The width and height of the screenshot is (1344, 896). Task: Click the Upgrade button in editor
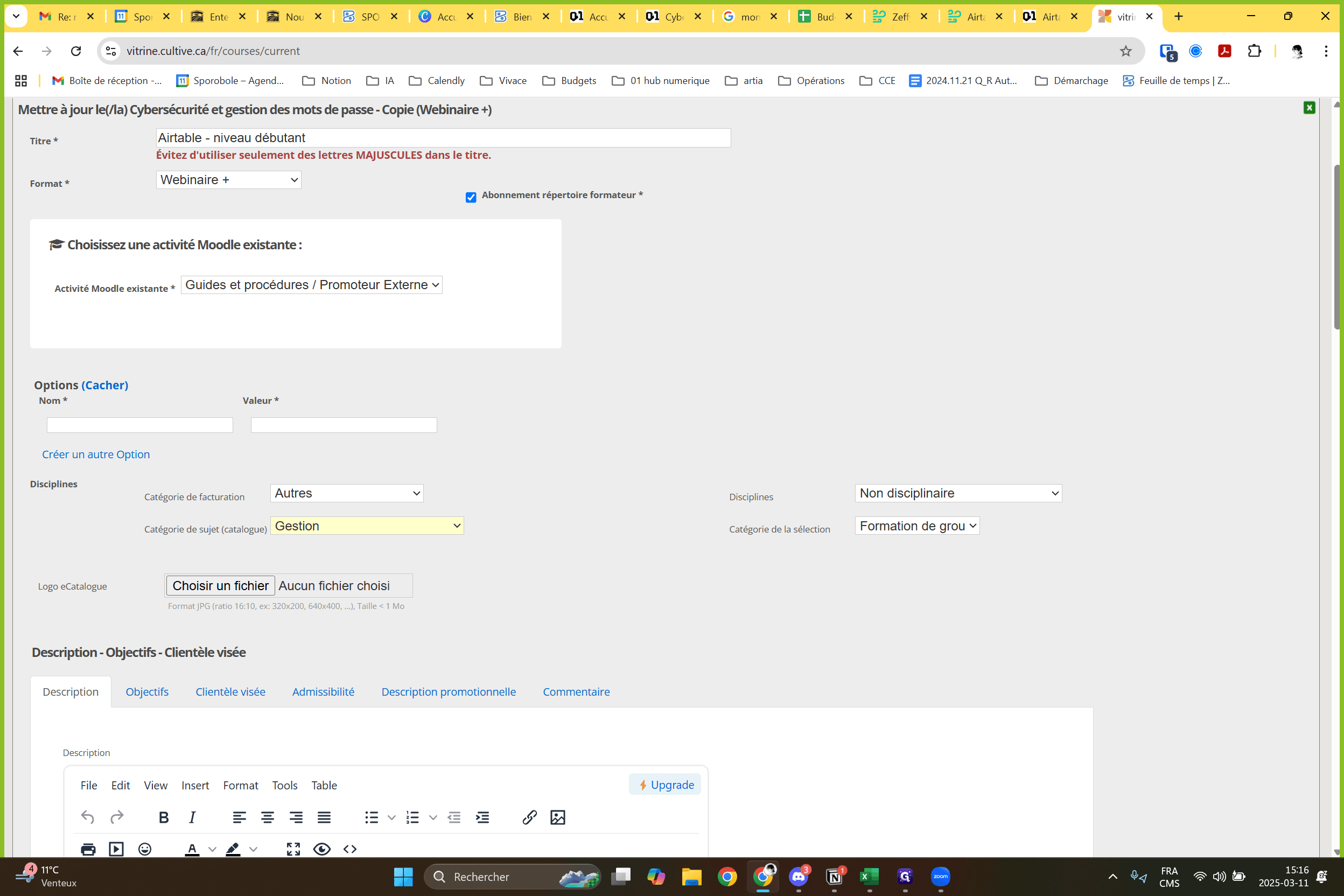(665, 785)
